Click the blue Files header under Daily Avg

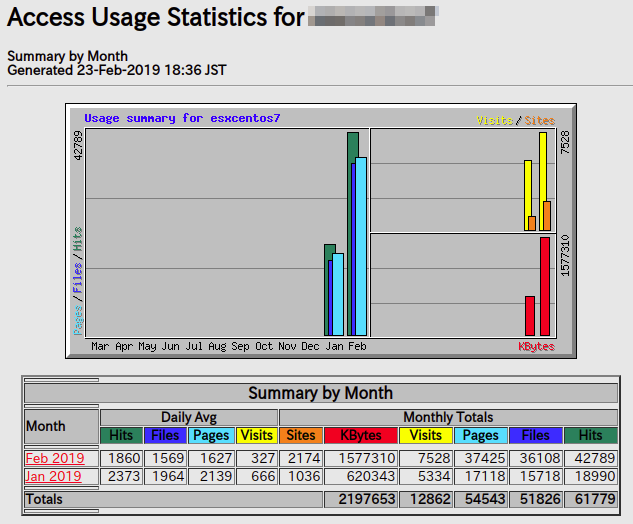(167, 436)
